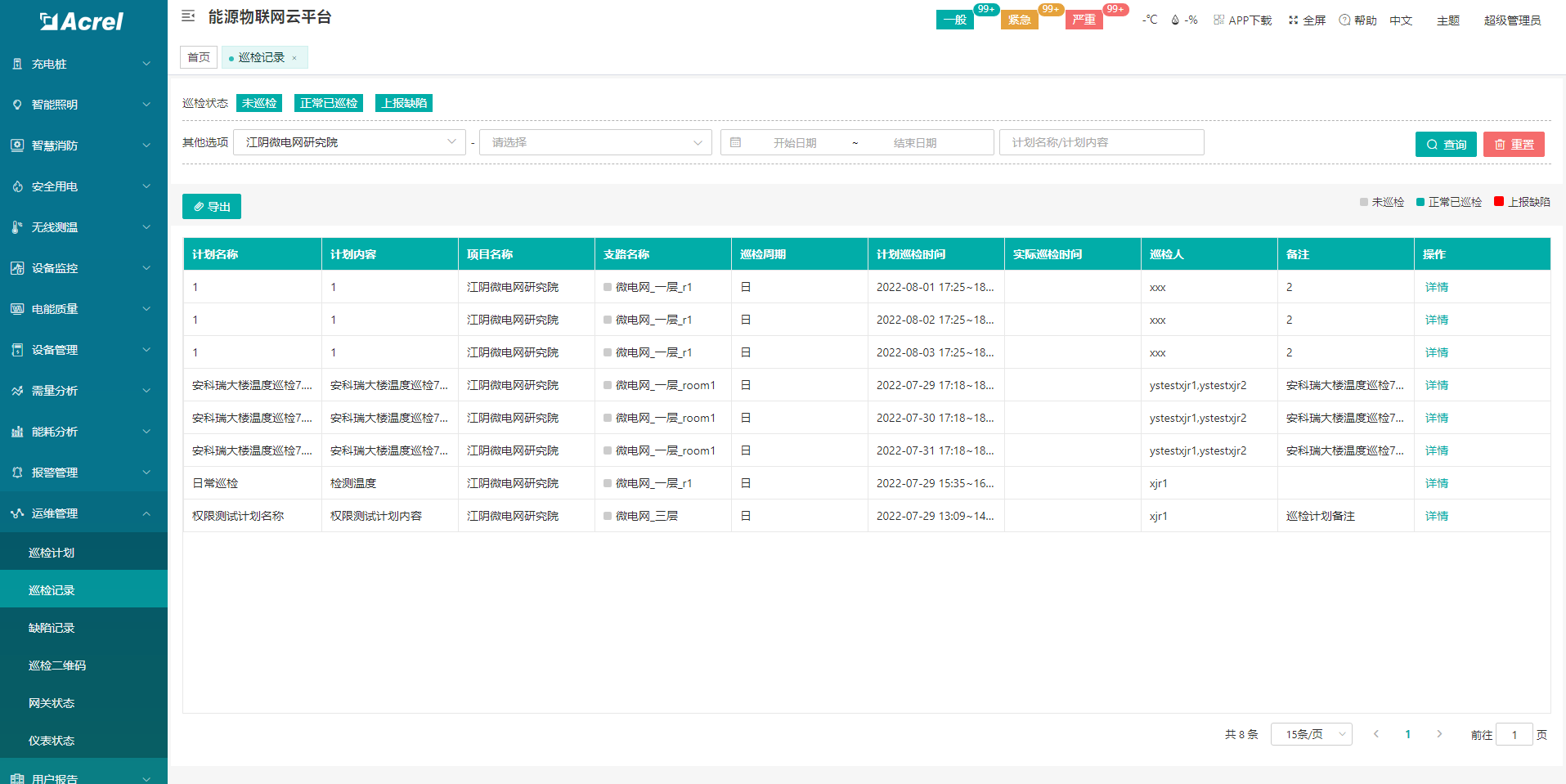Screen dimensions: 1566x784
Task: Click the 查询 search button
Action: [1446, 144]
